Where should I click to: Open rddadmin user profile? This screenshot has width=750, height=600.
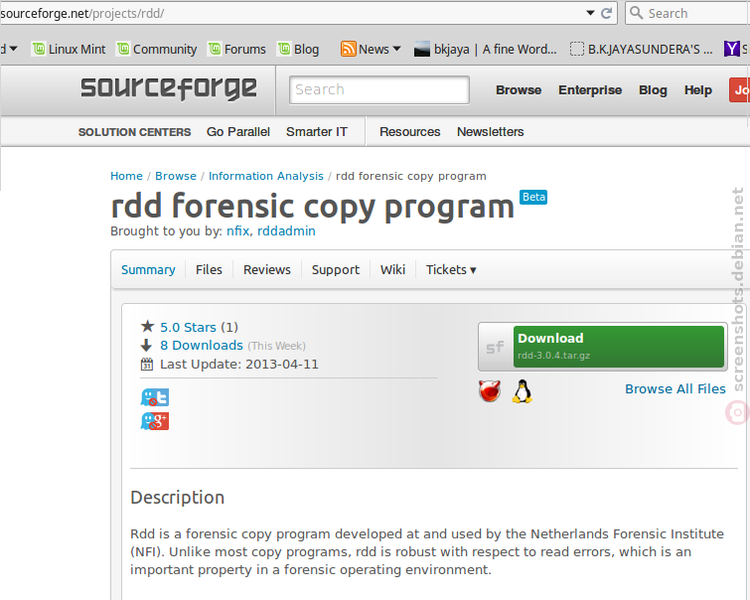point(286,231)
